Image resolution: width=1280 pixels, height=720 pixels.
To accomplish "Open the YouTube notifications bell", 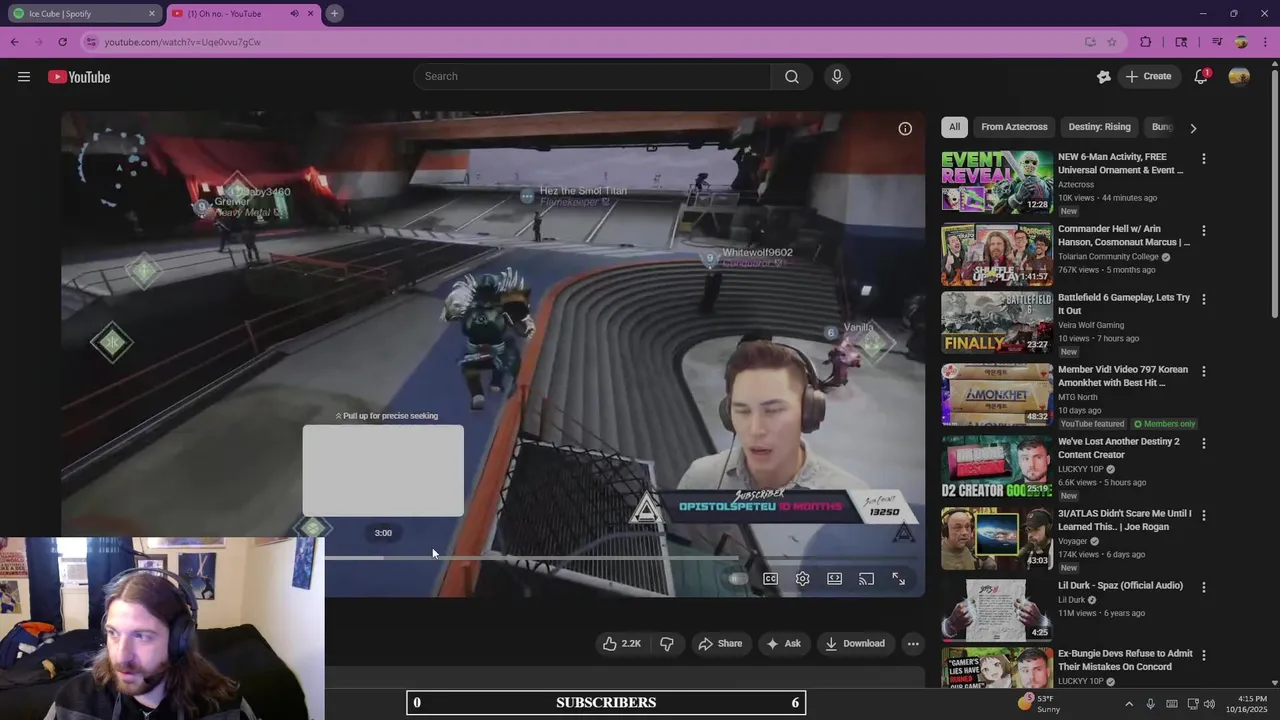I will [1201, 77].
